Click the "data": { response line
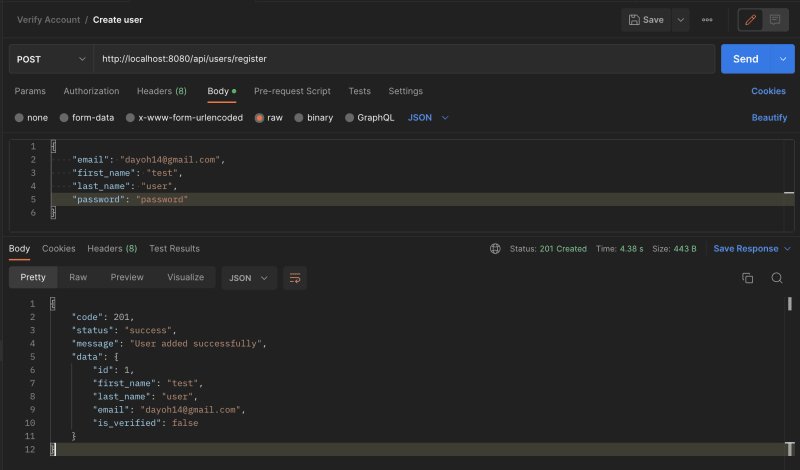 (x=95, y=357)
